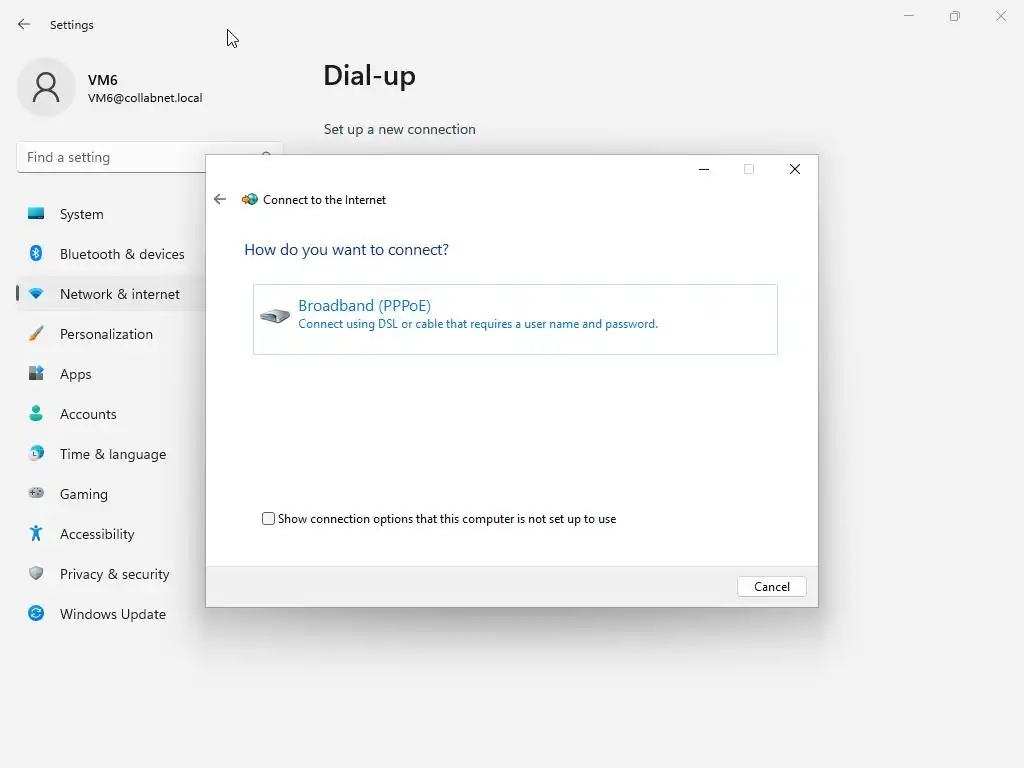
Task: Enable Show connection options checkbox
Action: coord(268,519)
